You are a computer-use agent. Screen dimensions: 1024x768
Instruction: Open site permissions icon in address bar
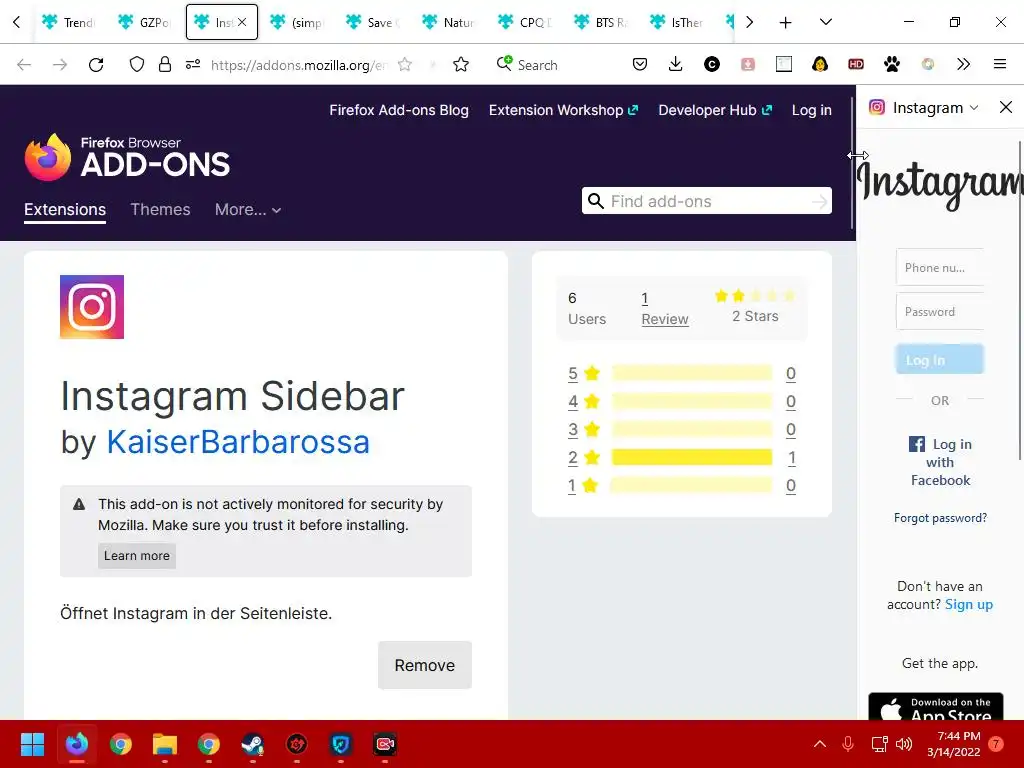[193, 65]
